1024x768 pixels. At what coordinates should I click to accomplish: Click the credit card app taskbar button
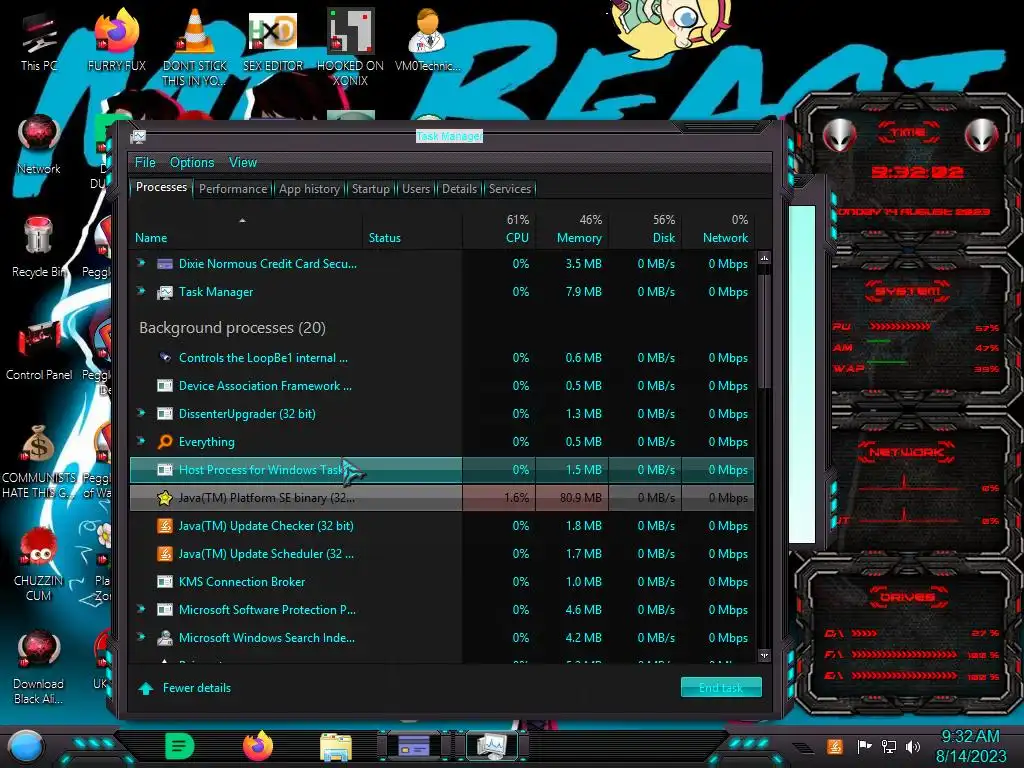point(414,746)
